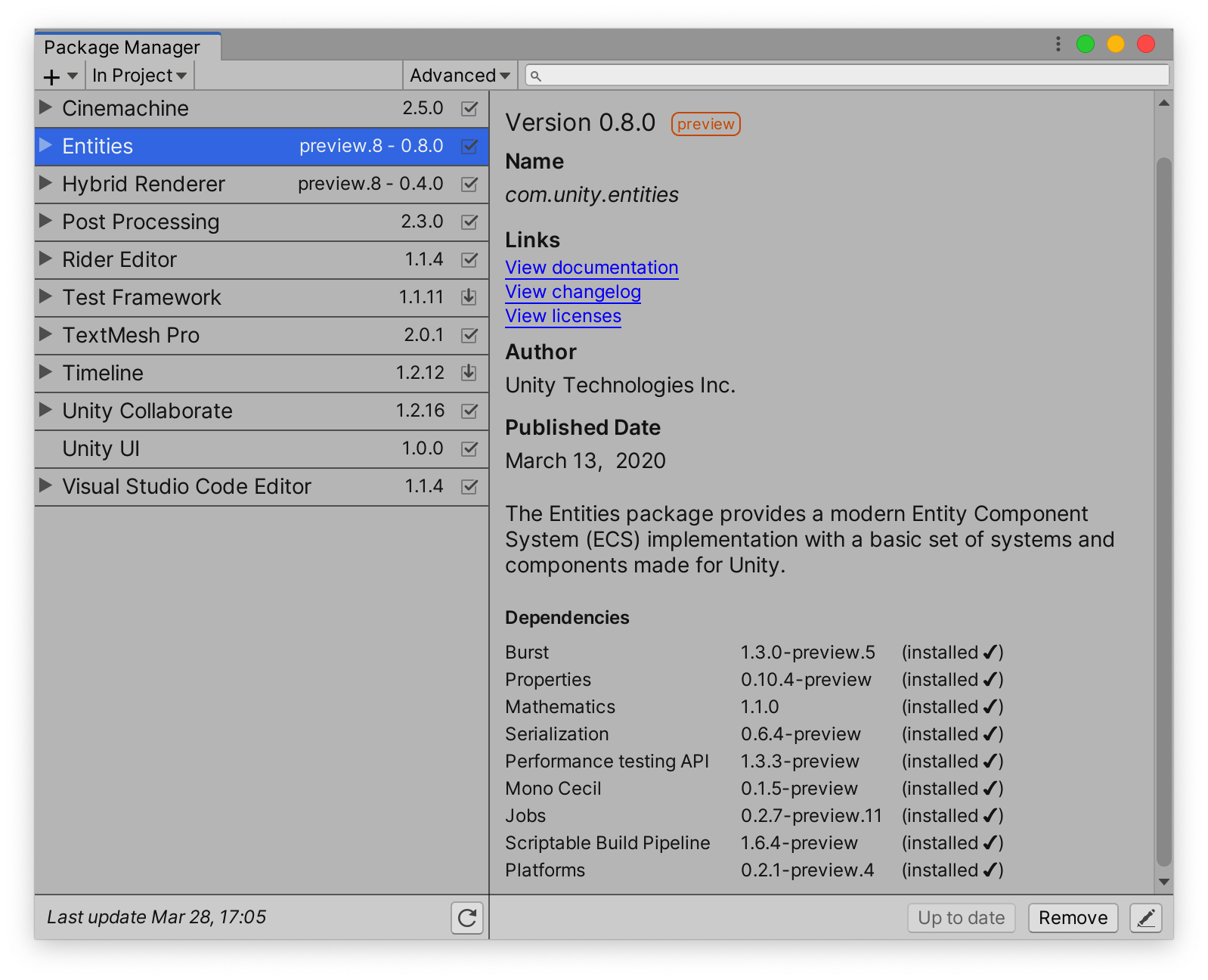The width and height of the screenshot is (1208, 980).
Task: Select the Visual Studio Code Editor package
Action: 262,487
